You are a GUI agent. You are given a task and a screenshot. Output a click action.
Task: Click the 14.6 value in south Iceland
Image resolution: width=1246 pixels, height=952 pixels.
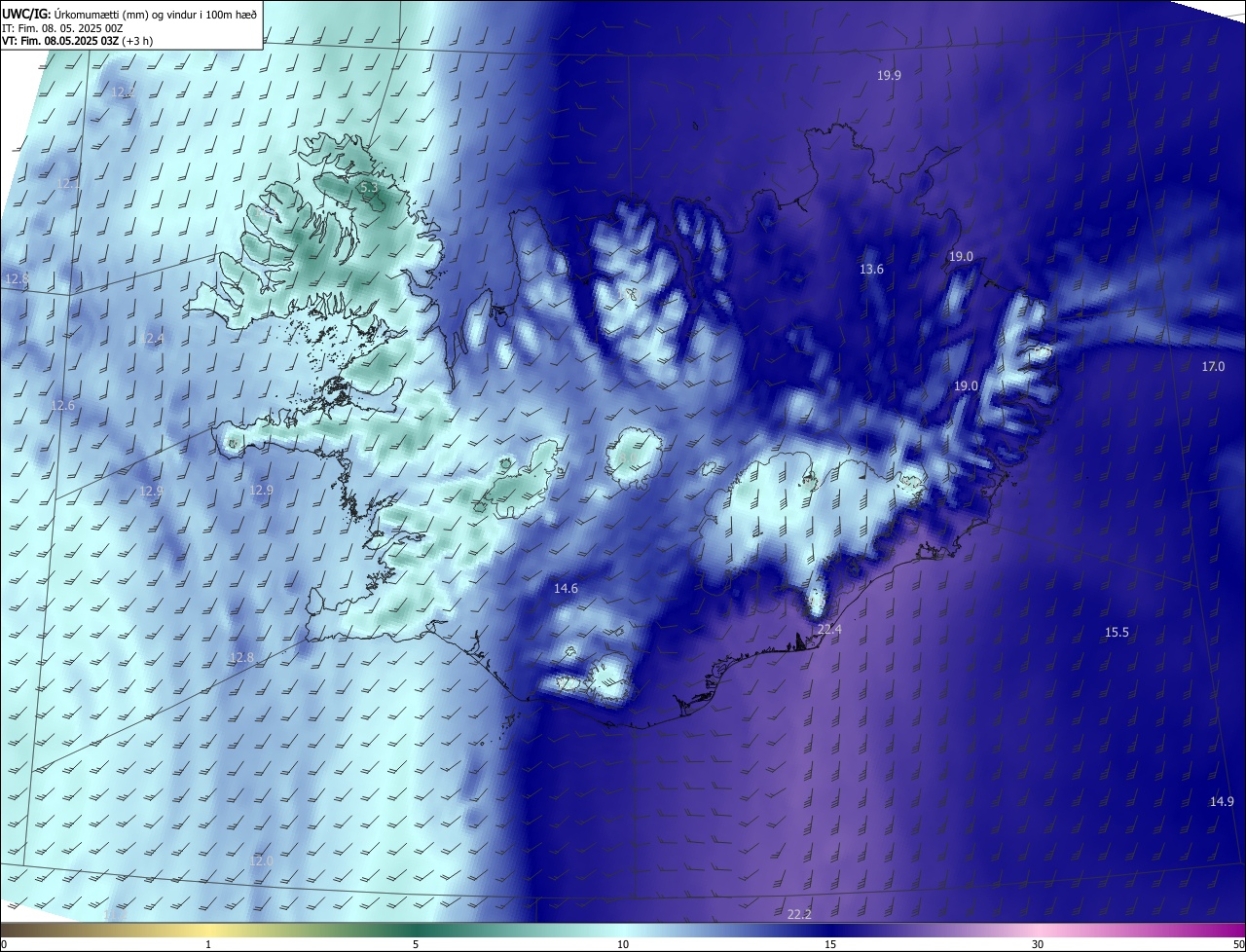coord(566,589)
